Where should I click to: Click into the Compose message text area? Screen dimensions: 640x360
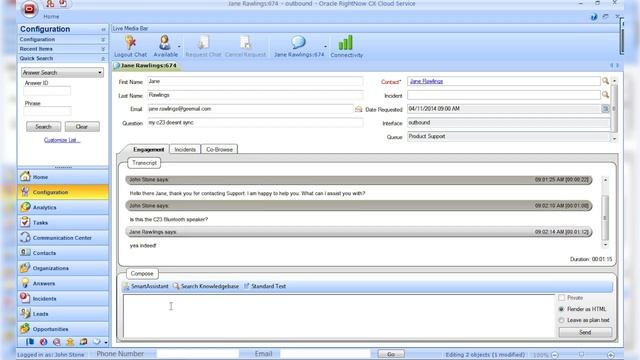click(x=339, y=316)
